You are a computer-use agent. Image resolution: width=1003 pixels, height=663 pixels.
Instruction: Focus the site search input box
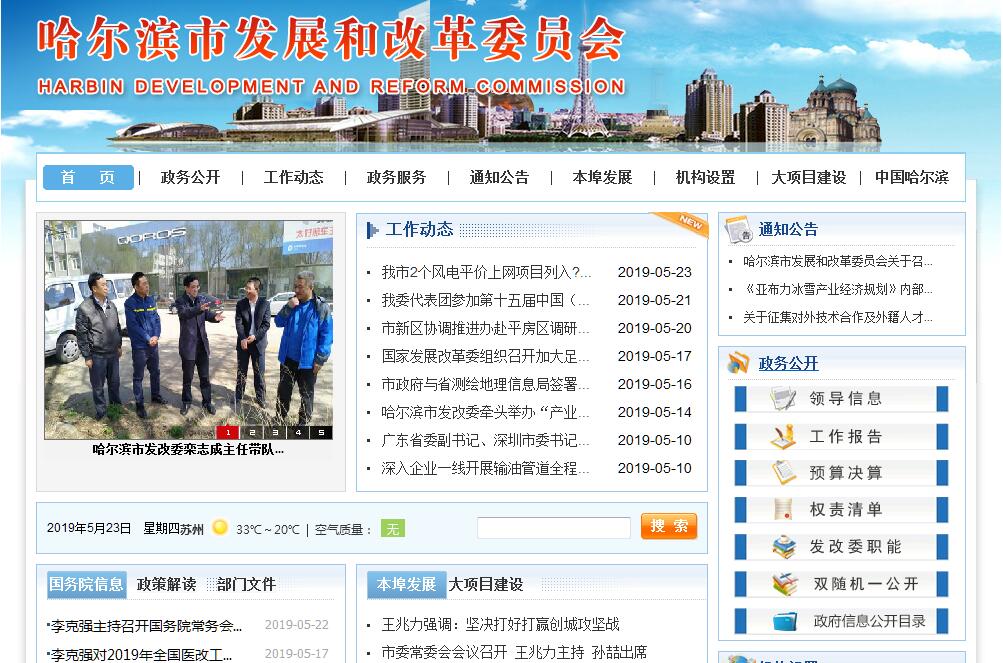(x=554, y=528)
